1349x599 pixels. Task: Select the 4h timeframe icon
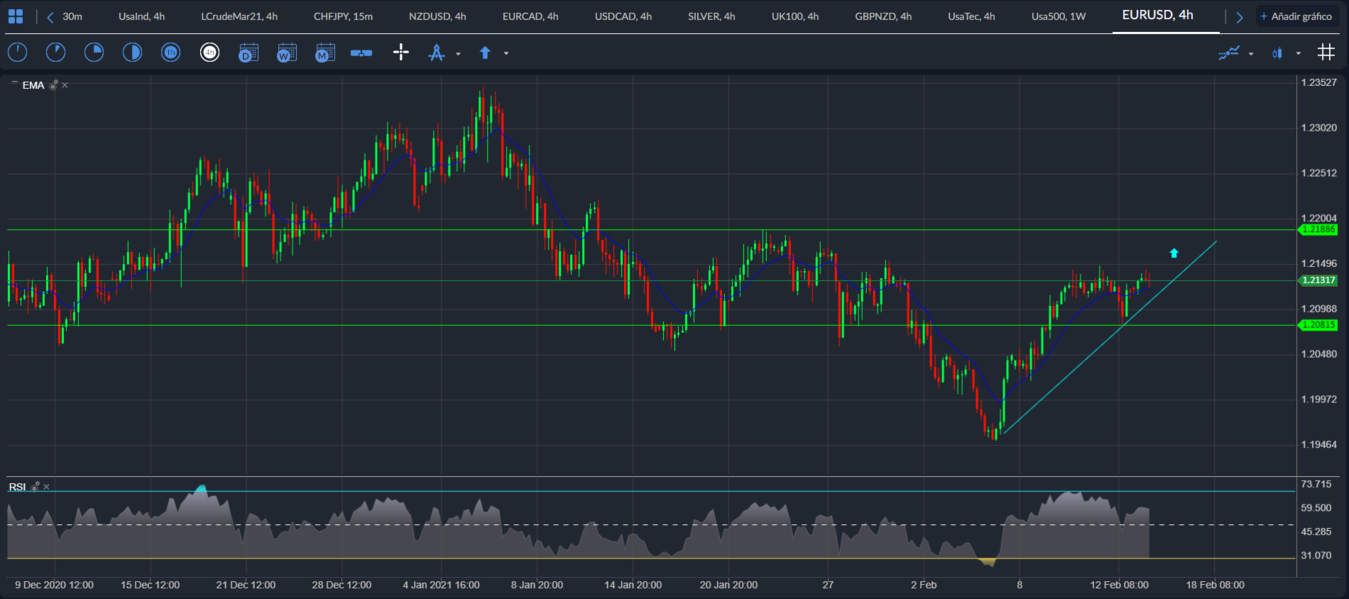[210, 52]
